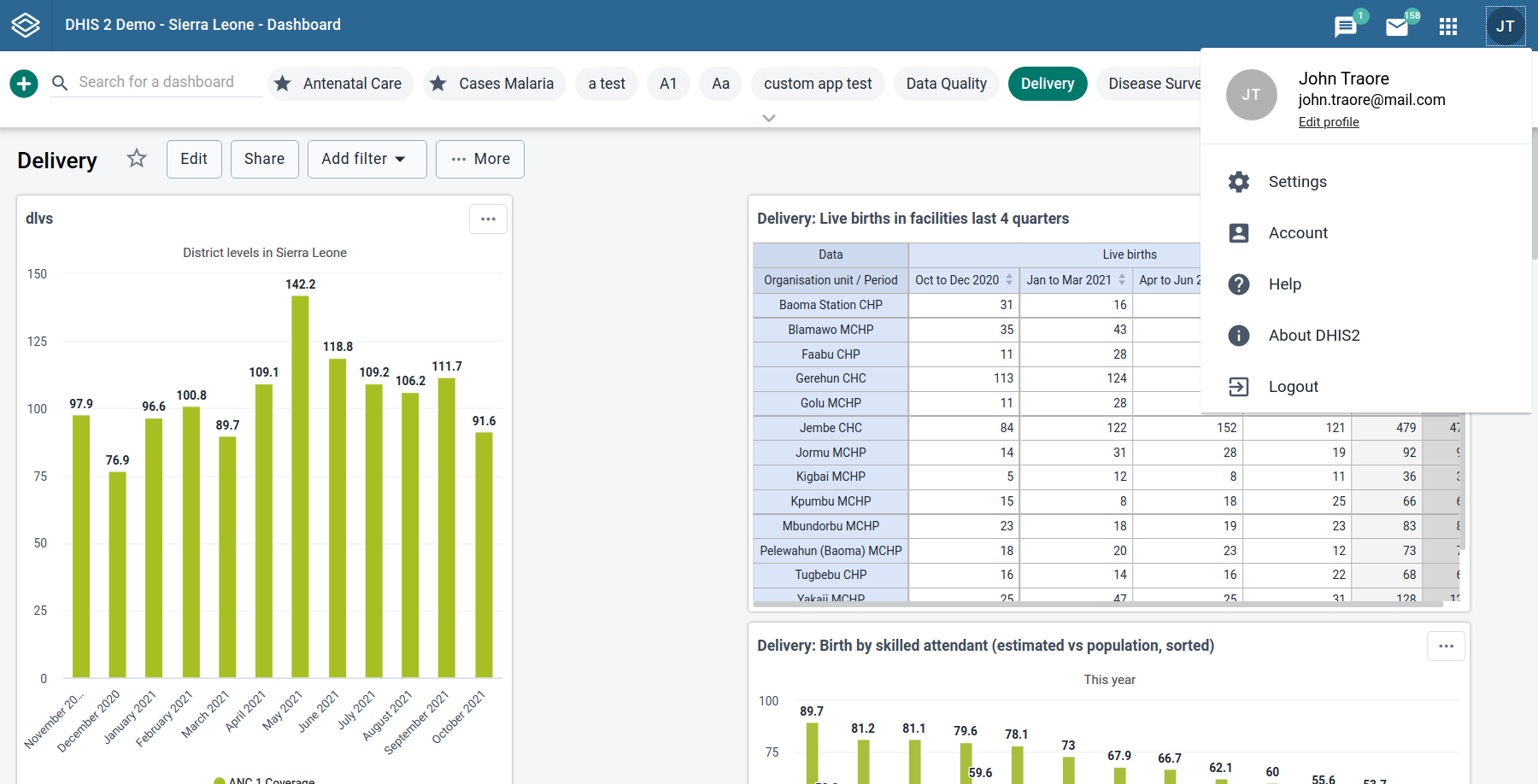
Task: Open the messages envelope icon
Action: coord(1397,27)
